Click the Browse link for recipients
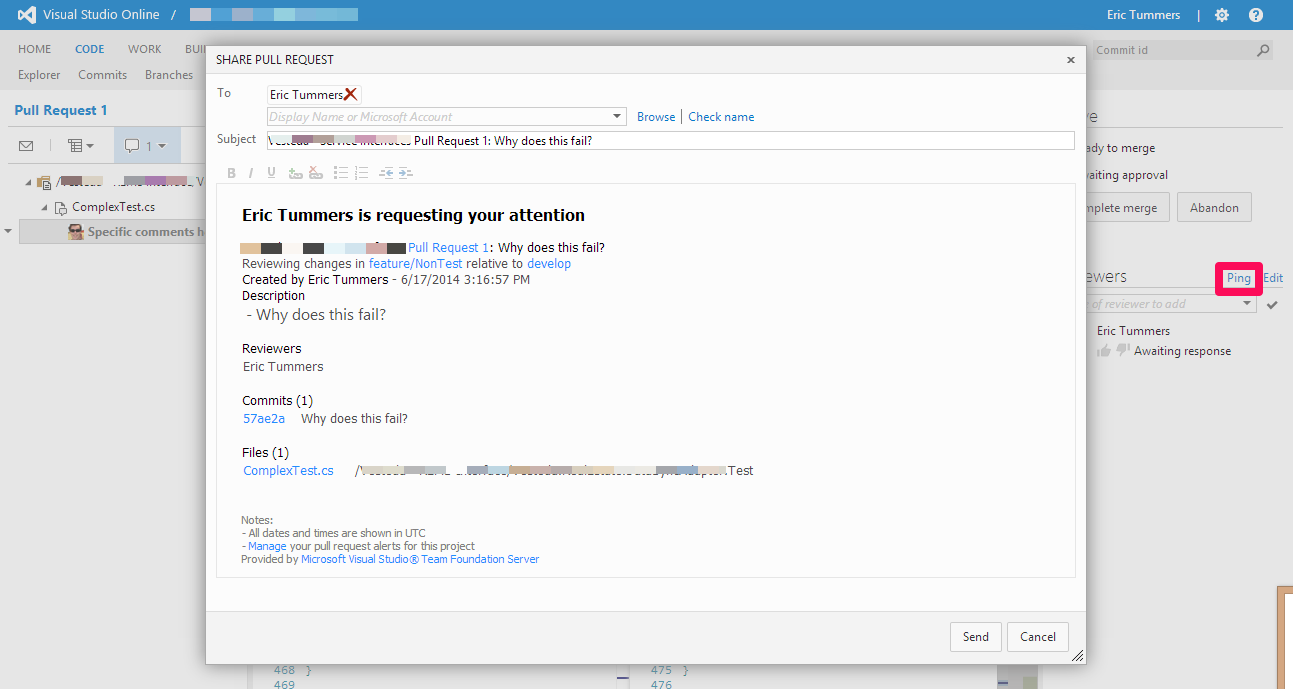Viewport: 1293px width, 689px height. click(x=656, y=117)
